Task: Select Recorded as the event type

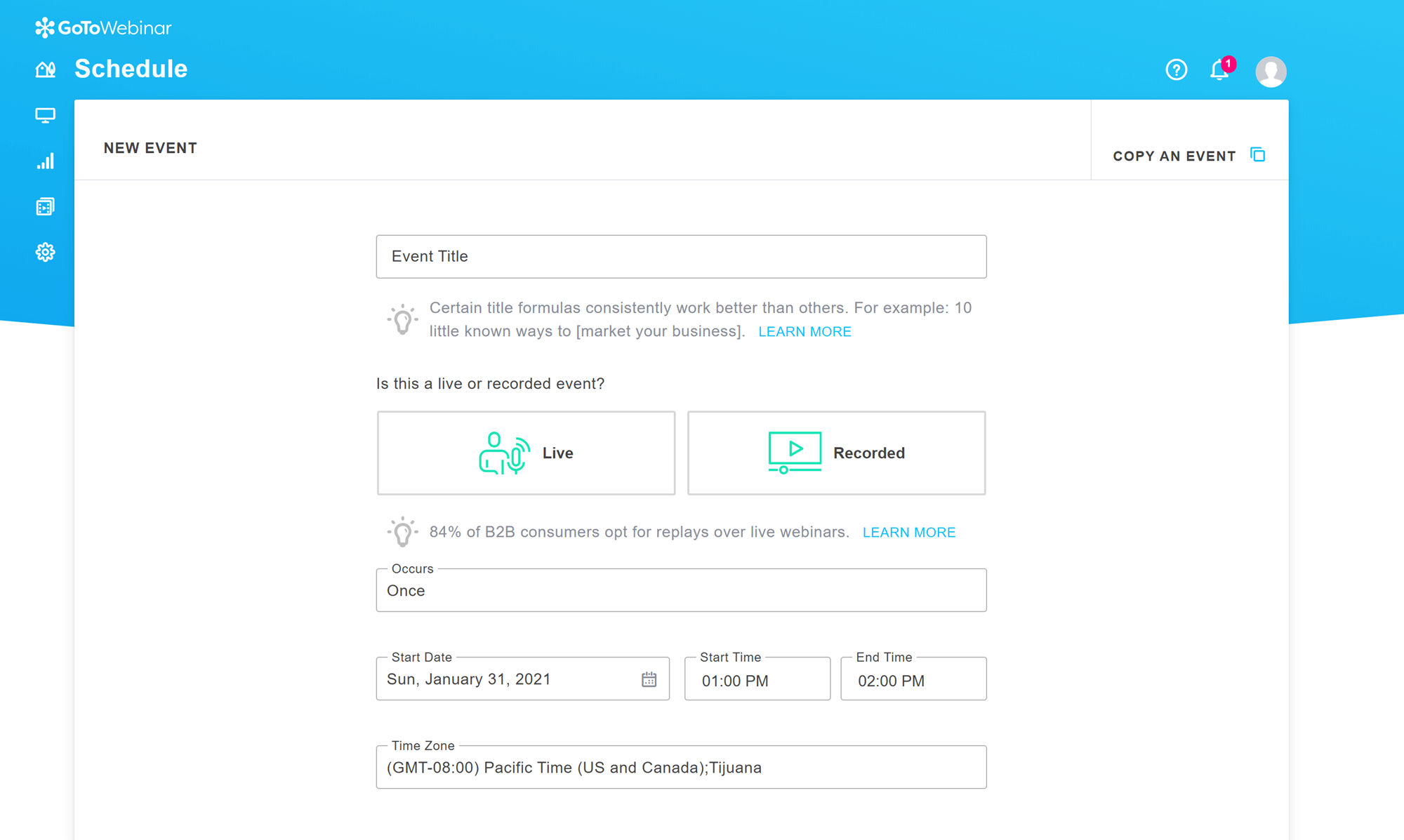Action: (835, 453)
